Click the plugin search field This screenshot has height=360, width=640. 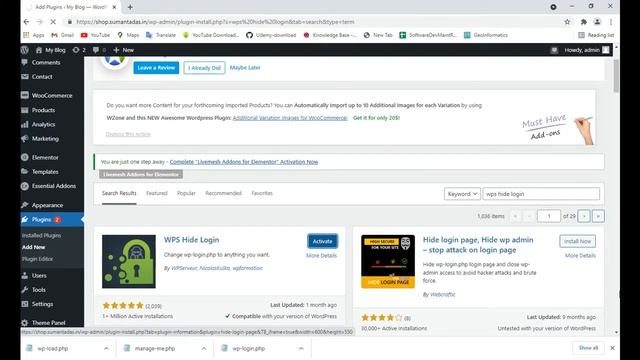coord(541,194)
